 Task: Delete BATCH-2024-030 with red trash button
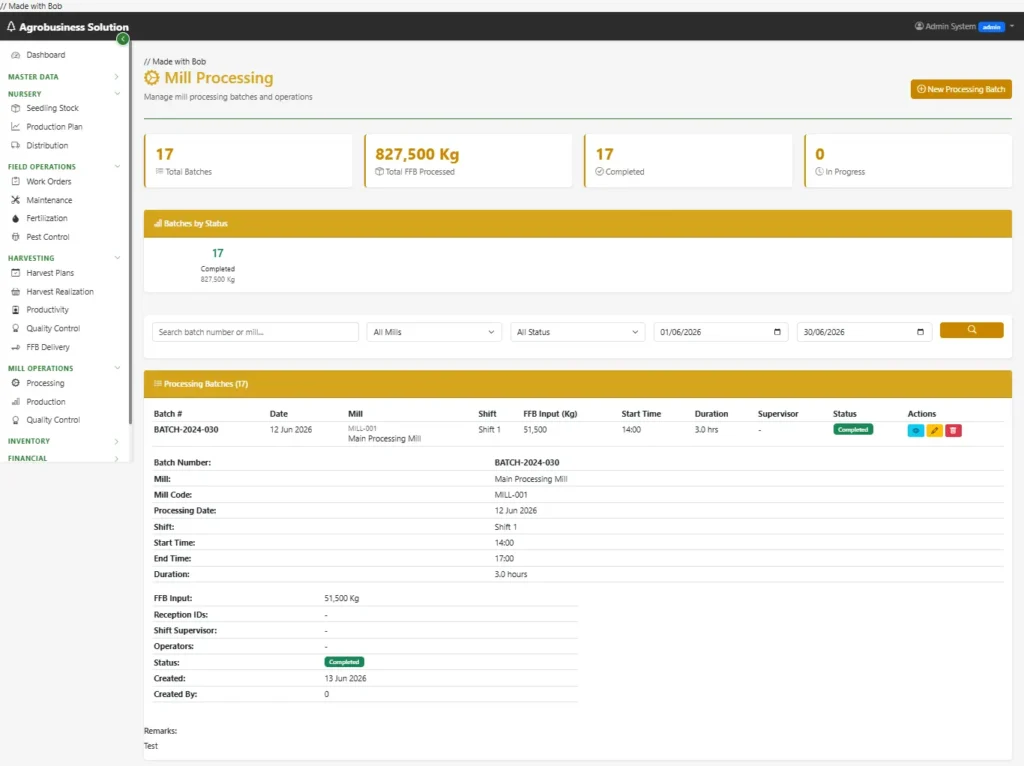(x=953, y=430)
